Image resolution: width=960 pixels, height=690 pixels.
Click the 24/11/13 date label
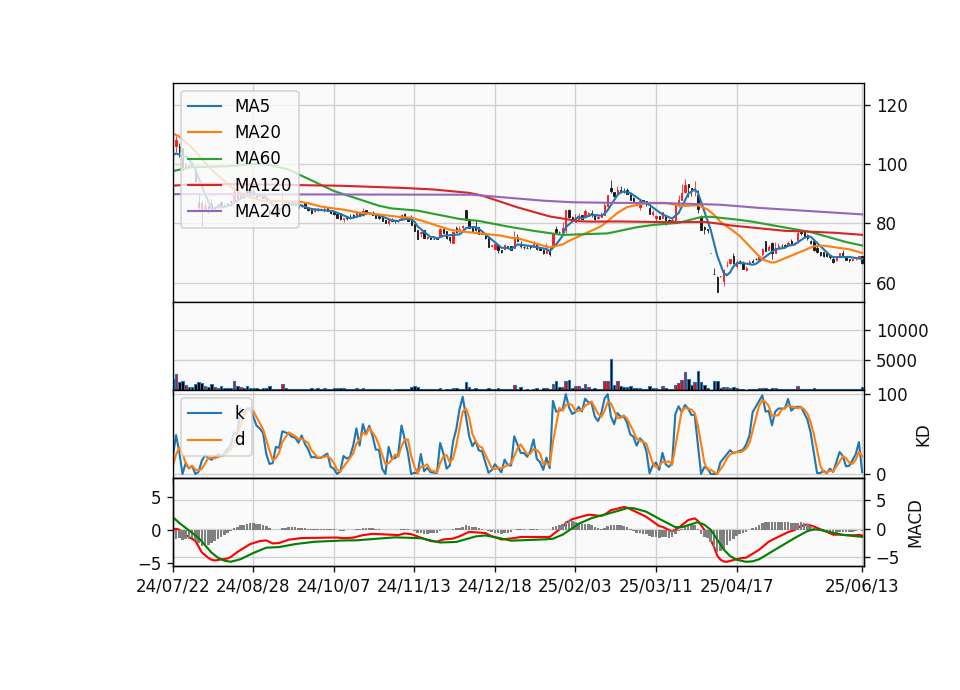[x=414, y=586]
